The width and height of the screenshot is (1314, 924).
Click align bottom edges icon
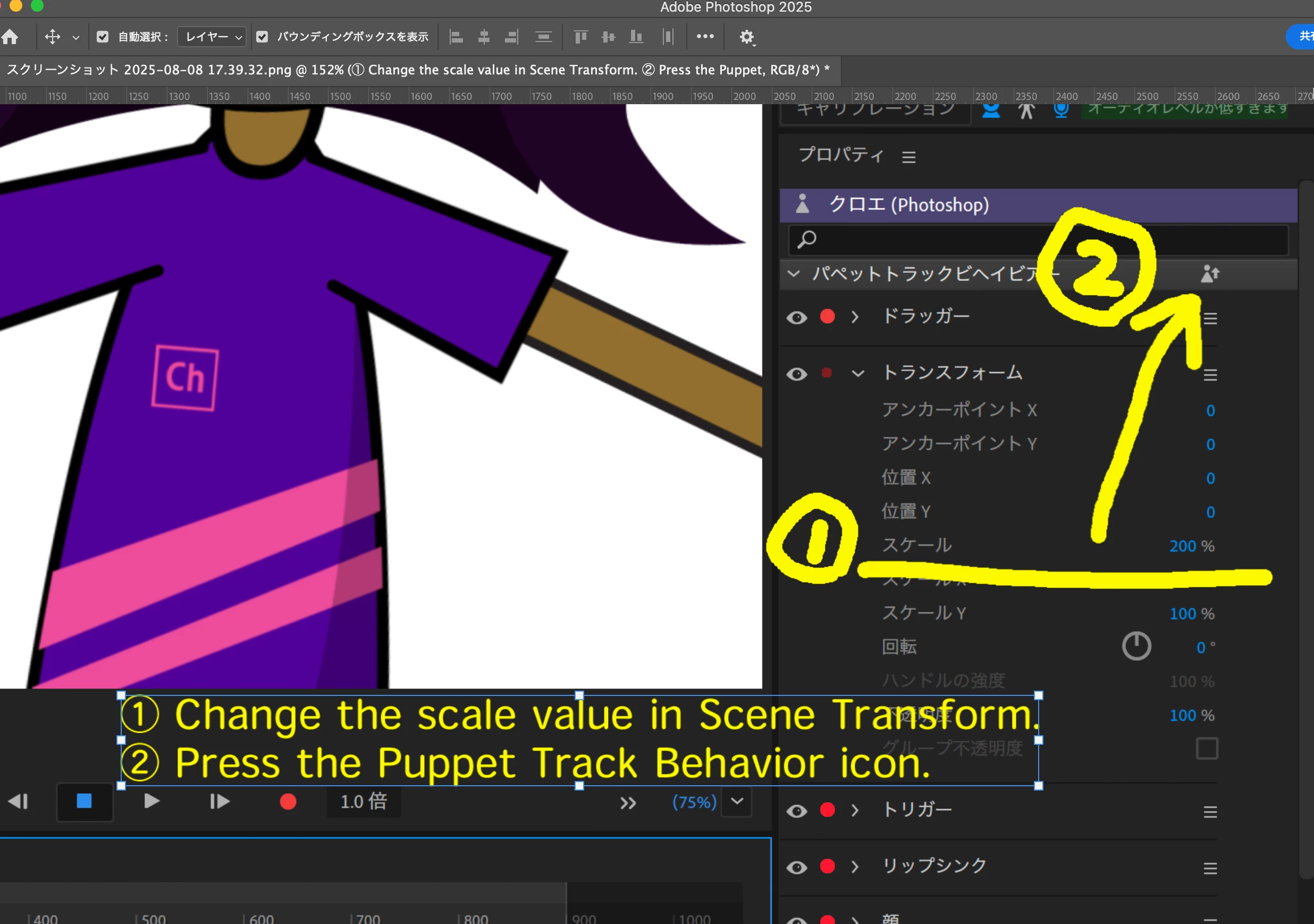(636, 37)
